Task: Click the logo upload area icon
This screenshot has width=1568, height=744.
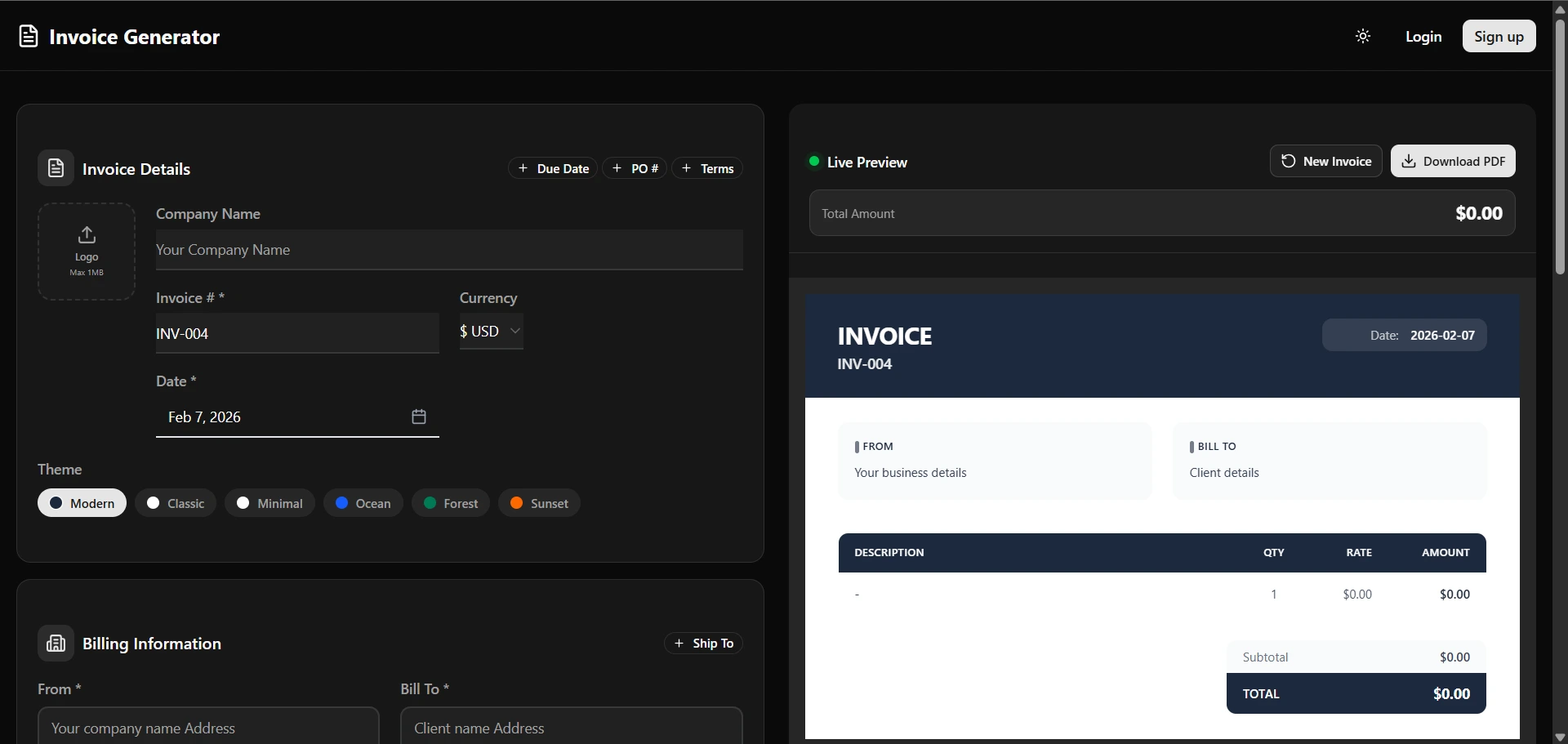Action: (87, 235)
